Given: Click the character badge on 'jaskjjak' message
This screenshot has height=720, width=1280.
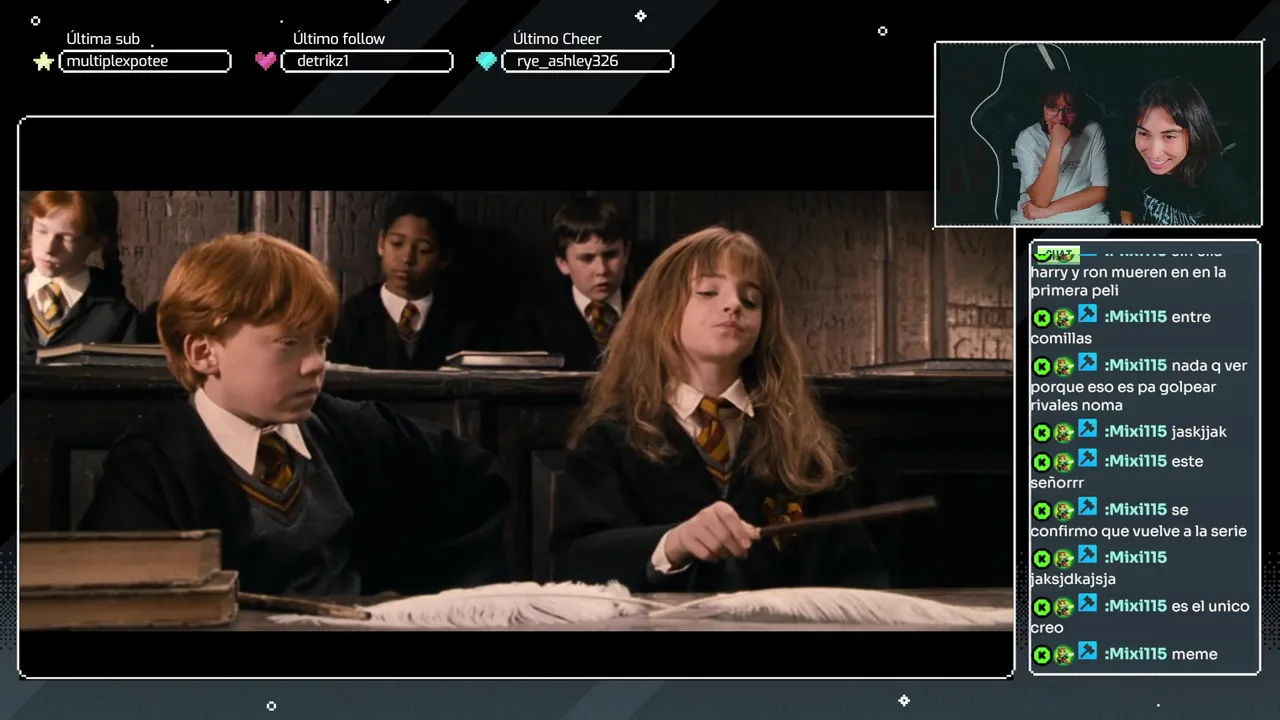Looking at the screenshot, I should tap(1064, 433).
